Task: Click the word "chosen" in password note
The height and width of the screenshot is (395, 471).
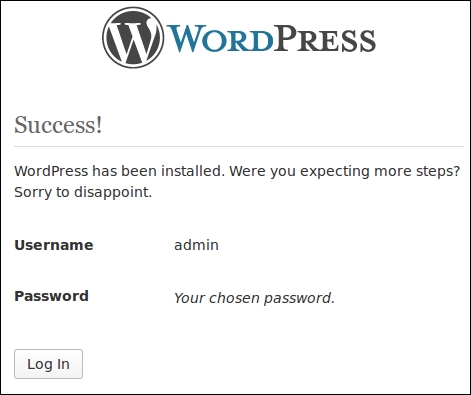Action: tap(234, 298)
